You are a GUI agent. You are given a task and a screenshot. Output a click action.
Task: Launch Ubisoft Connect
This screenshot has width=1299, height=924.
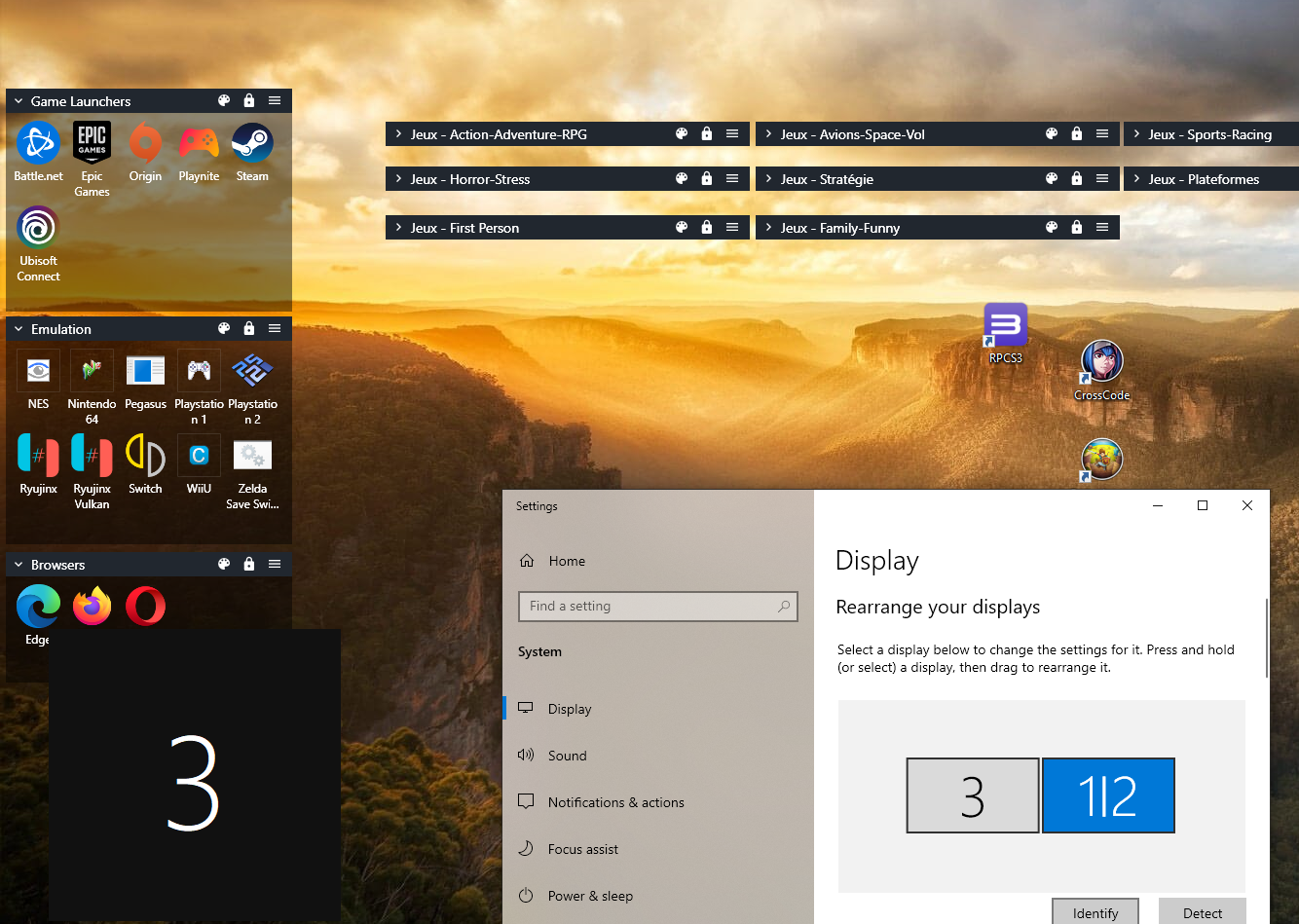pos(37,228)
